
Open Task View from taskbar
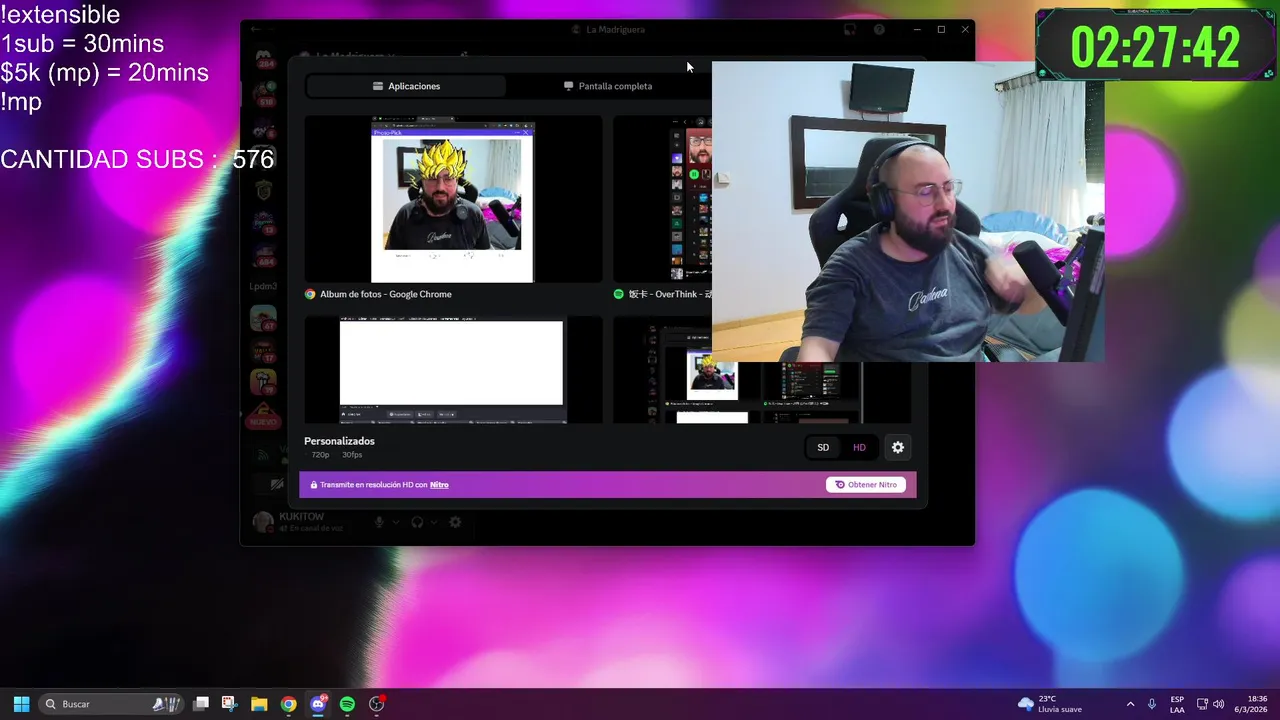point(201,704)
